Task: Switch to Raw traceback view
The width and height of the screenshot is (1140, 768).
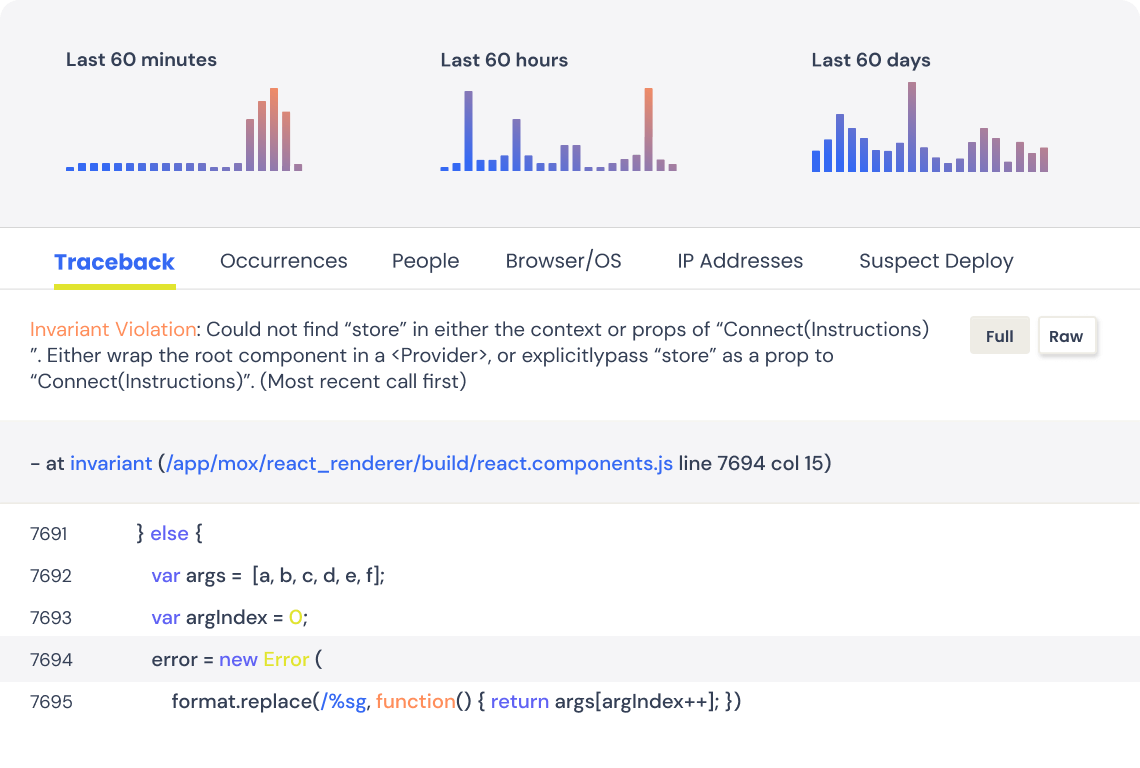Action: pyautogui.click(x=1066, y=336)
